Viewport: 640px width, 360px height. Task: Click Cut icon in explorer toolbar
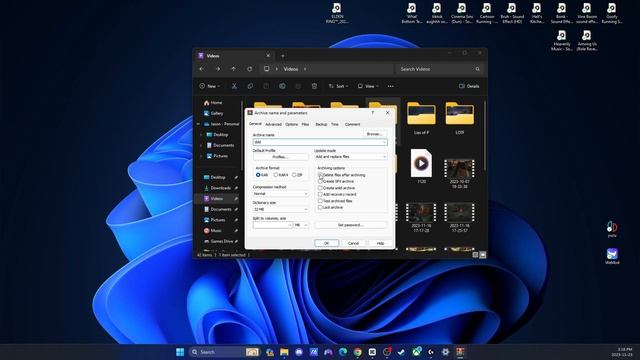(x=234, y=86)
